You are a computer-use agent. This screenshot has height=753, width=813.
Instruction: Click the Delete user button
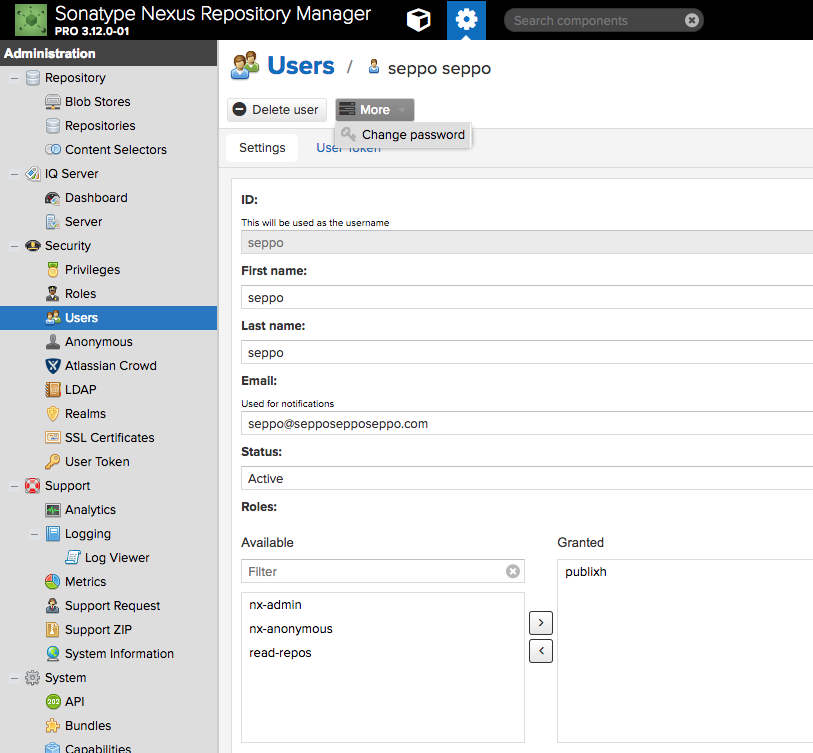(x=276, y=110)
